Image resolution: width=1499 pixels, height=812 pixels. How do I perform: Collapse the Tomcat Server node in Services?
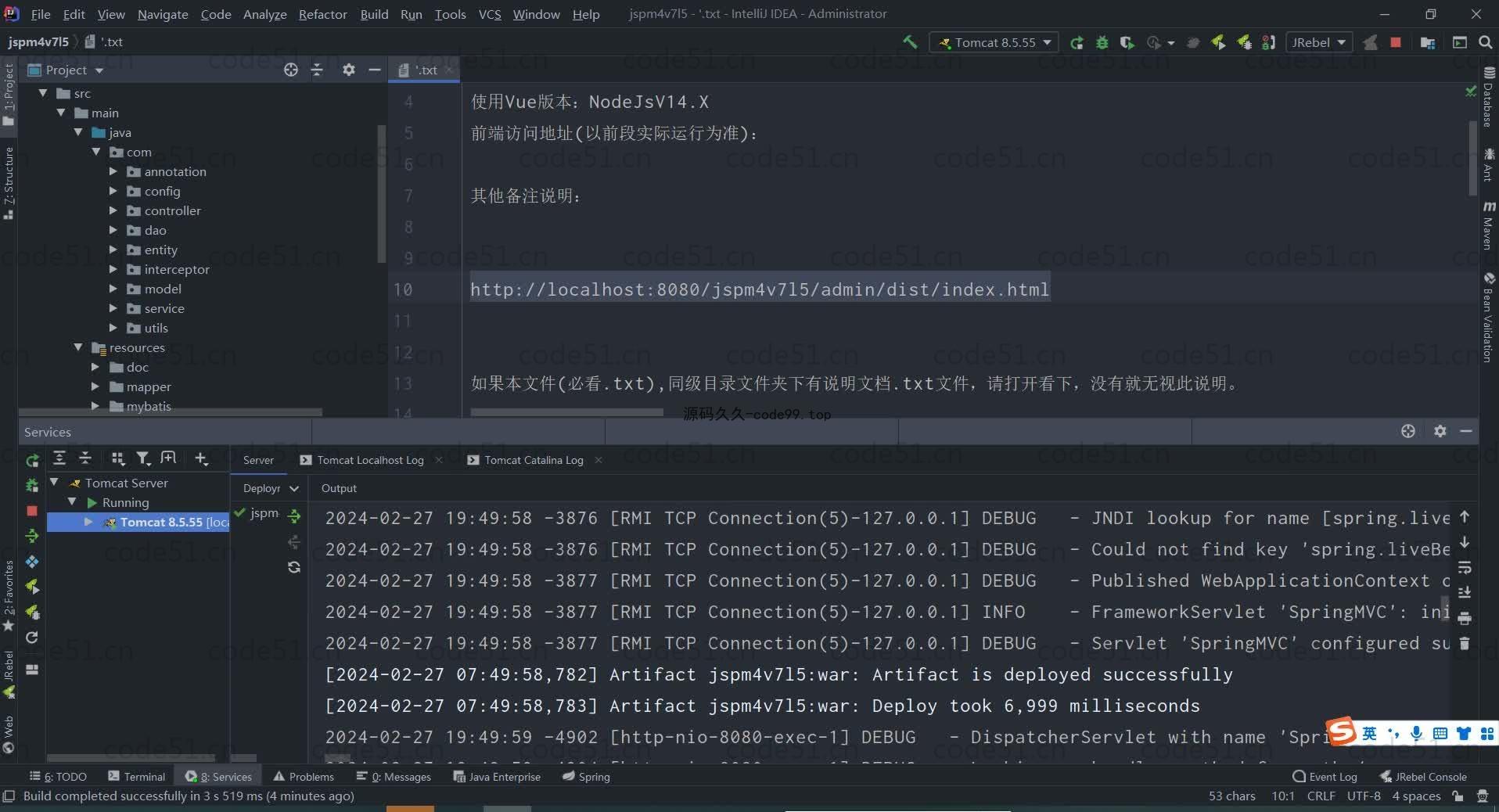54,483
